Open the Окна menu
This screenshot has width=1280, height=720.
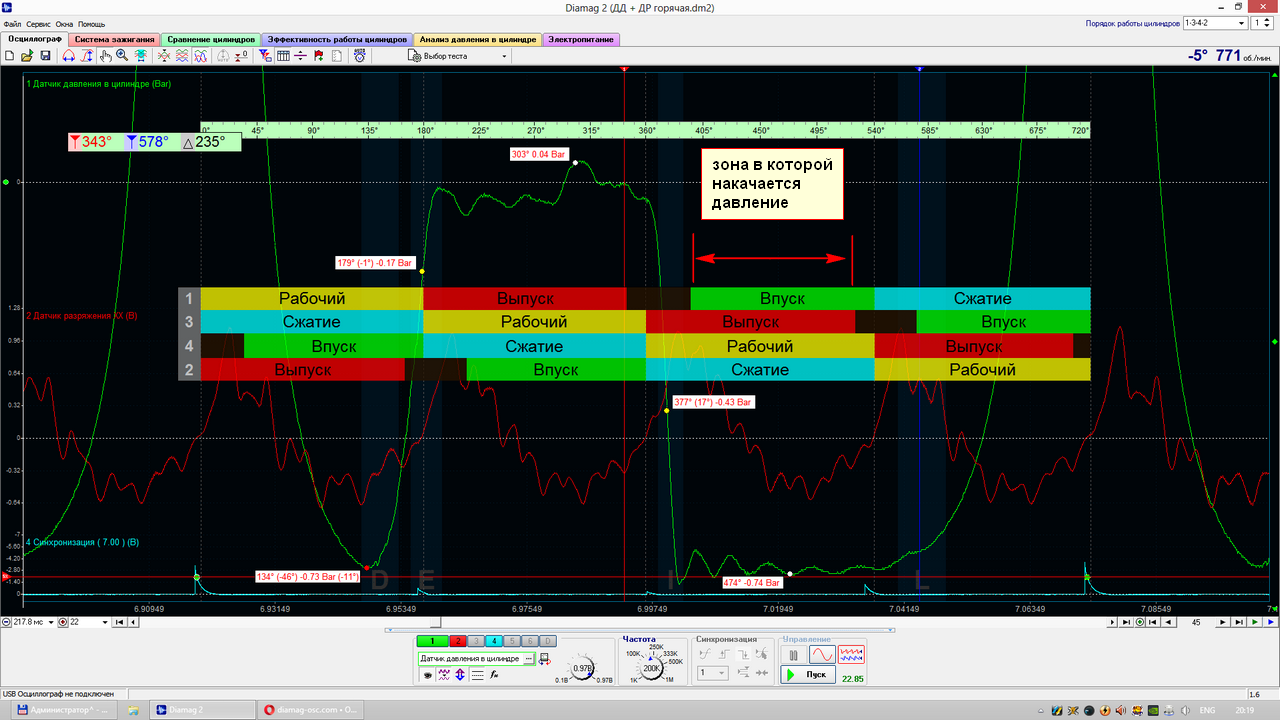[x=64, y=23]
